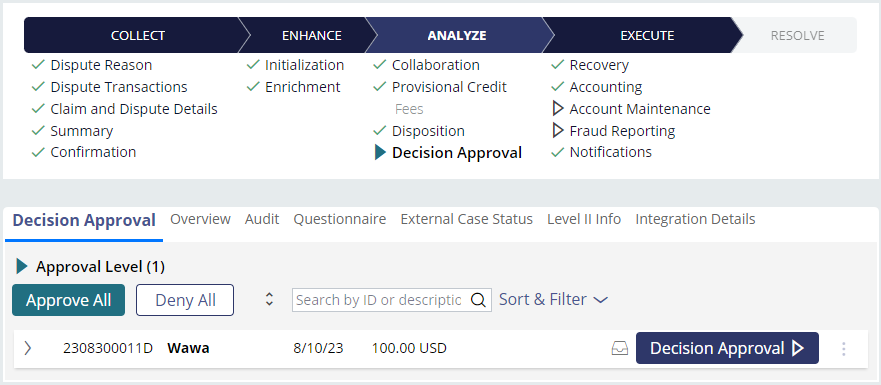881x385 pixels.
Task: Click the search magnifier icon
Action: (x=478, y=300)
